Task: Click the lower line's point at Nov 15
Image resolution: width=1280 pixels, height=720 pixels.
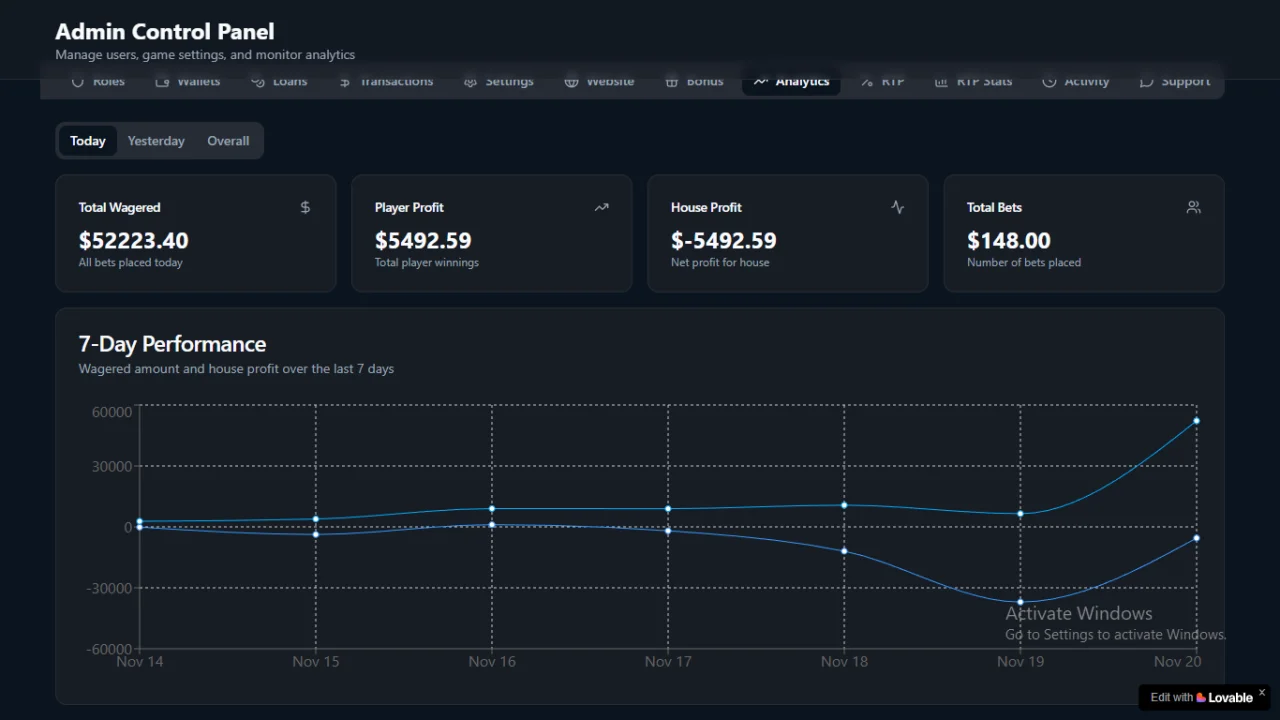Action: [x=316, y=534]
